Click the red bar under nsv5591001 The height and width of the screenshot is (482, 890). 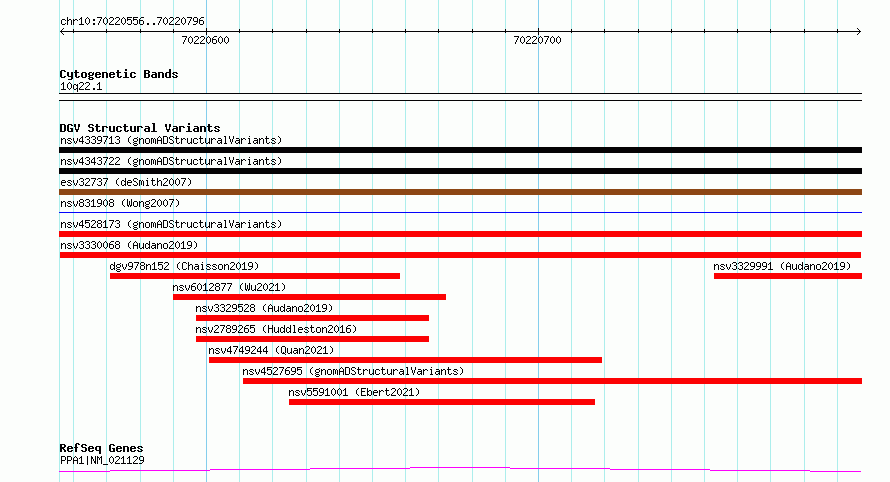(442, 403)
